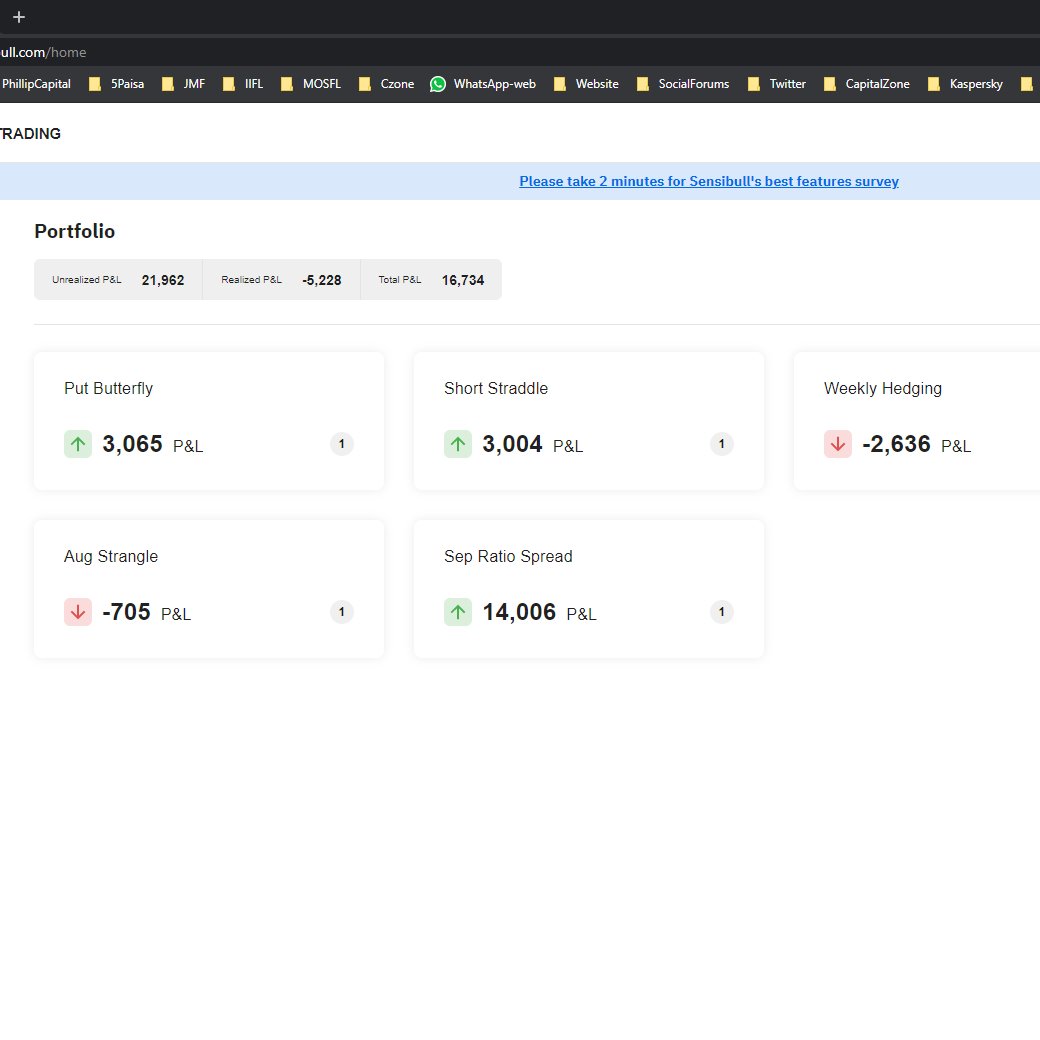Click the position count badge on Put Butterfly
Image resolution: width=1040 pixels, height=1040 pixels.
pos(342,444)
